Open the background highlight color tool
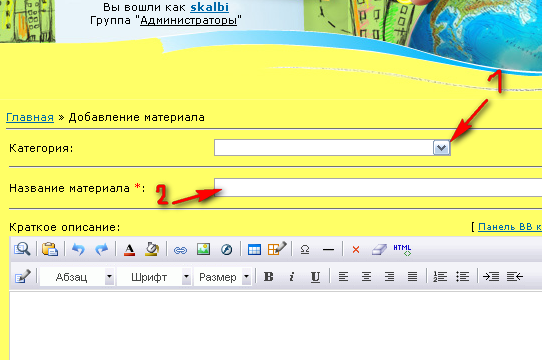 click(x=152, y=249)
